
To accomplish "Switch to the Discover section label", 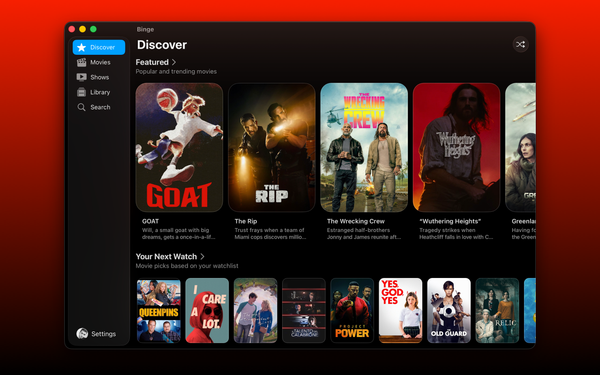I will click(103, 47).
